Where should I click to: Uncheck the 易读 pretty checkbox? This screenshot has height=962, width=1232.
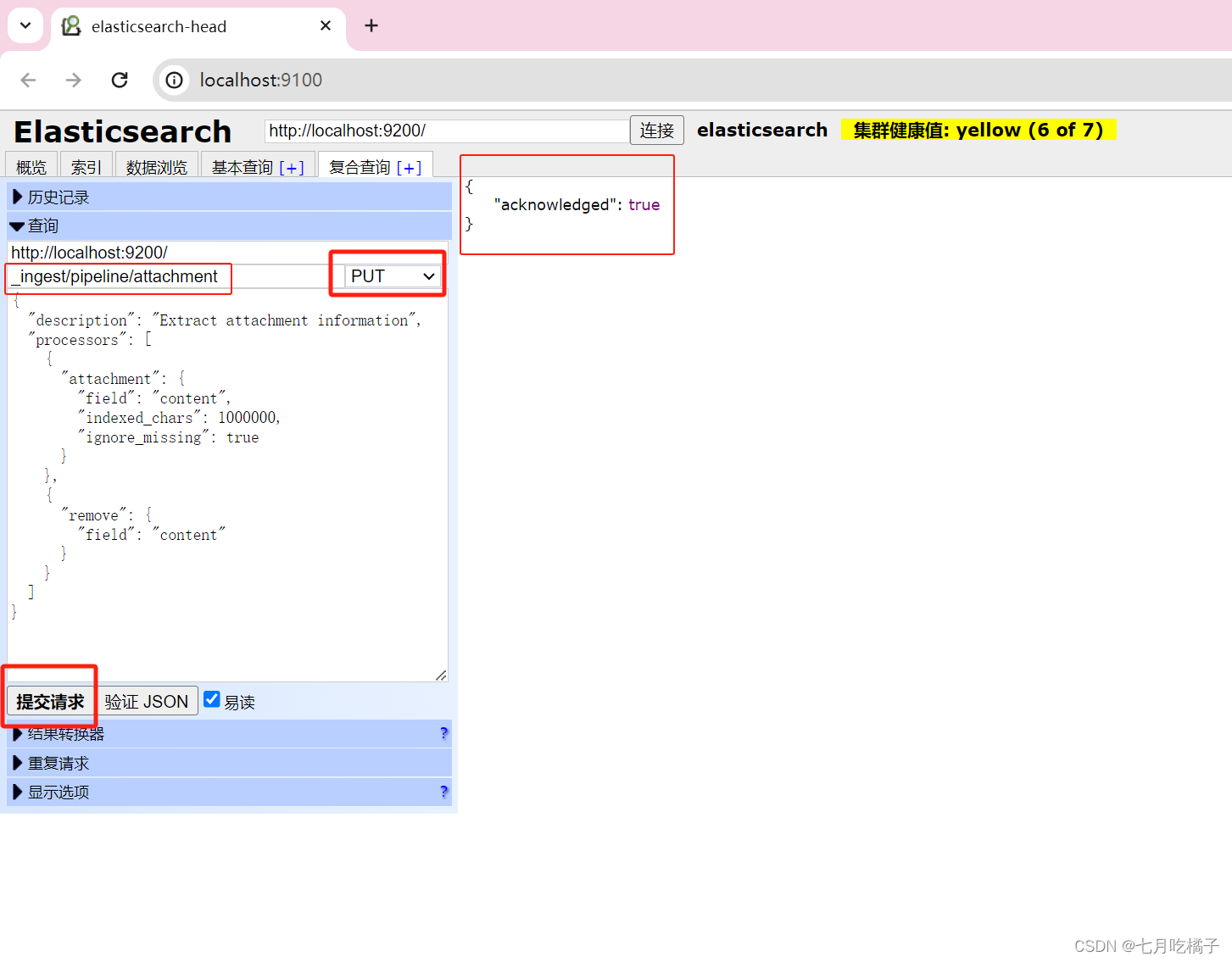212,699
